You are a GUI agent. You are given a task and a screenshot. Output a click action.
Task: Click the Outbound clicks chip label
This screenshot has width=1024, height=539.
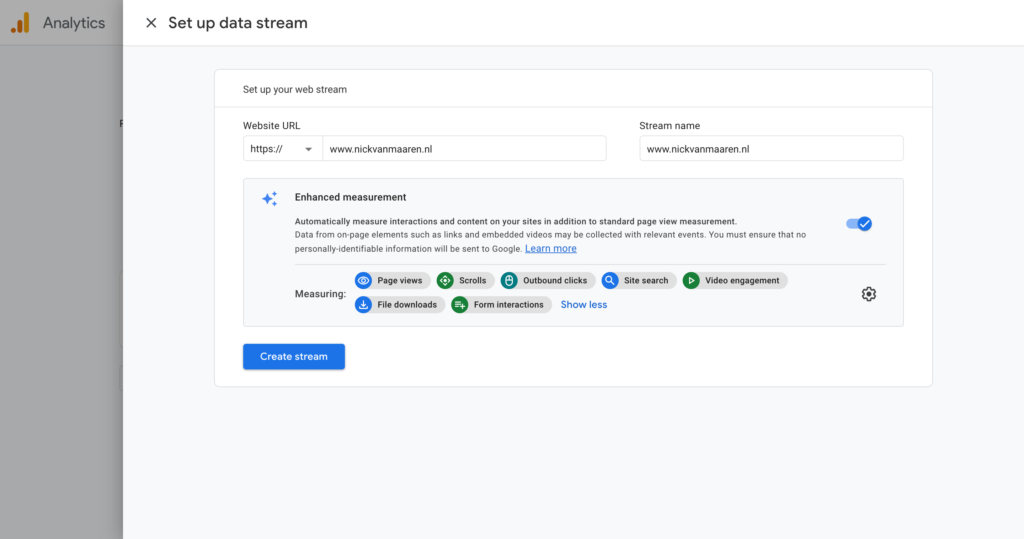click(x=555, y=280)
